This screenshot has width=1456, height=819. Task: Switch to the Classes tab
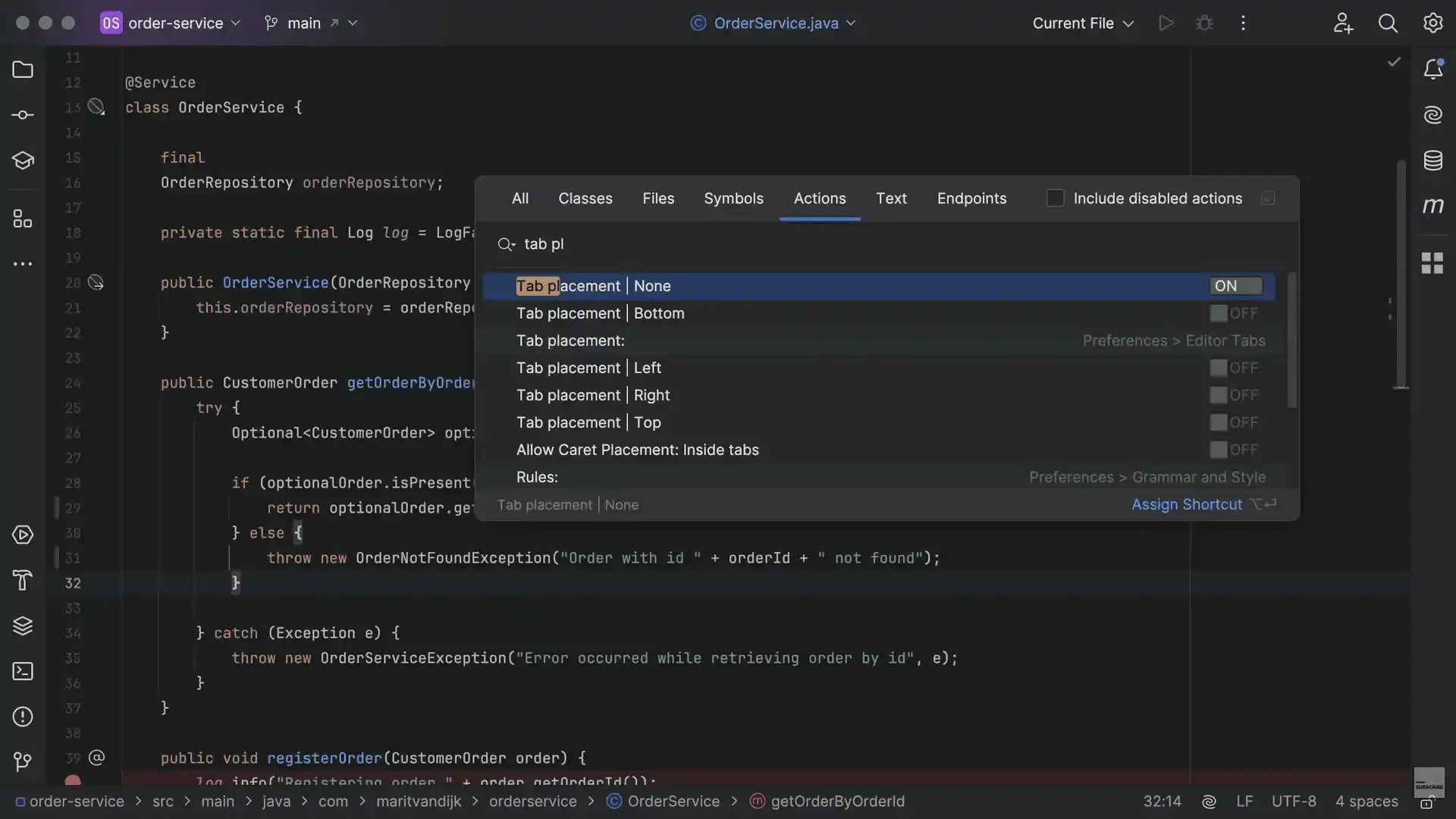[585, 198]
